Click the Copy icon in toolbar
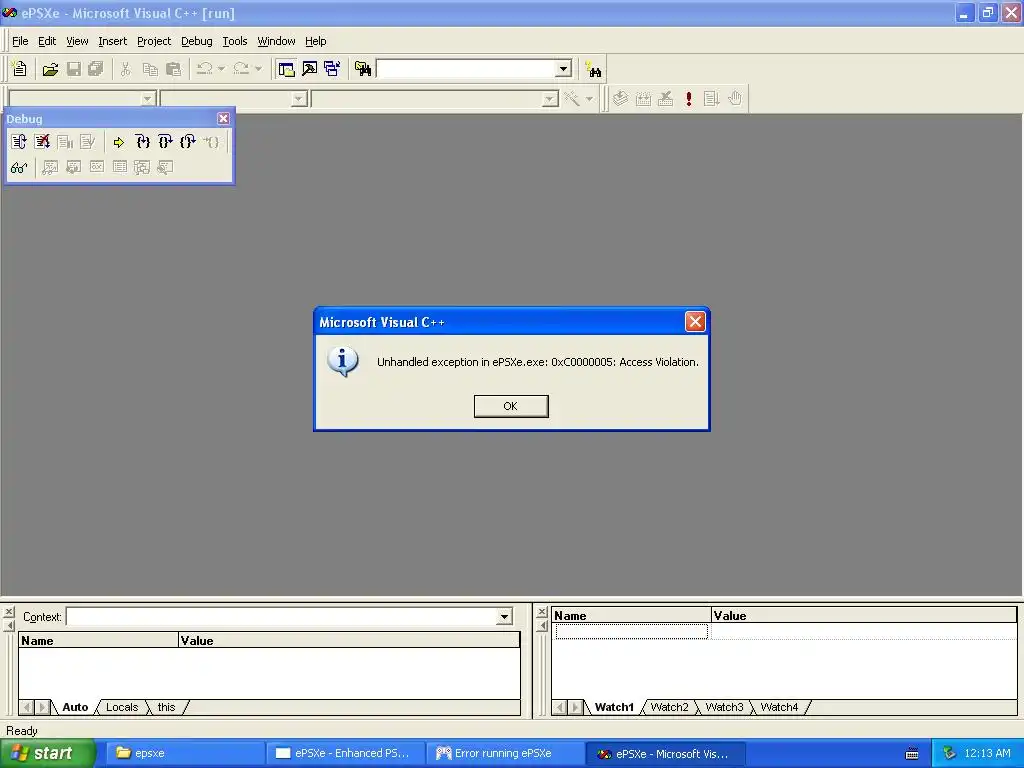 pos(150,69)
